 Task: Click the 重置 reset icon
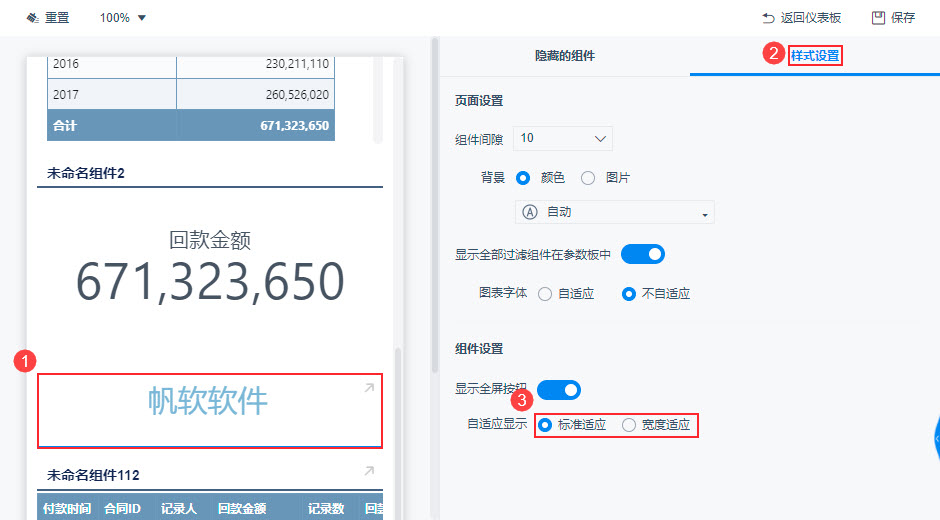tap(32, 18)
